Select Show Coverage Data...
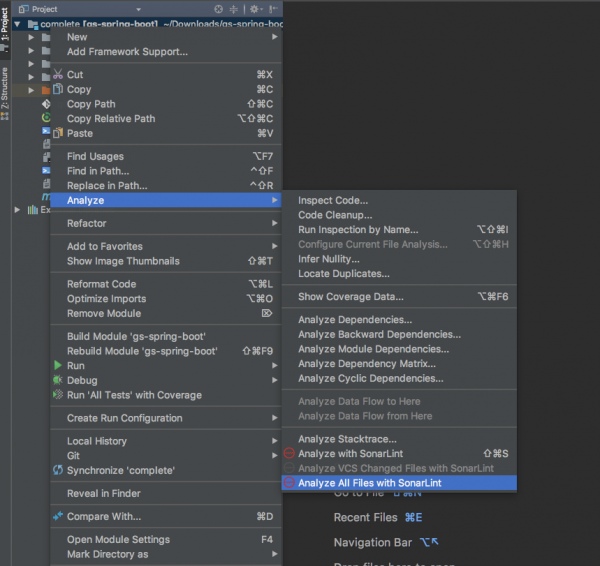 point(399,296)
